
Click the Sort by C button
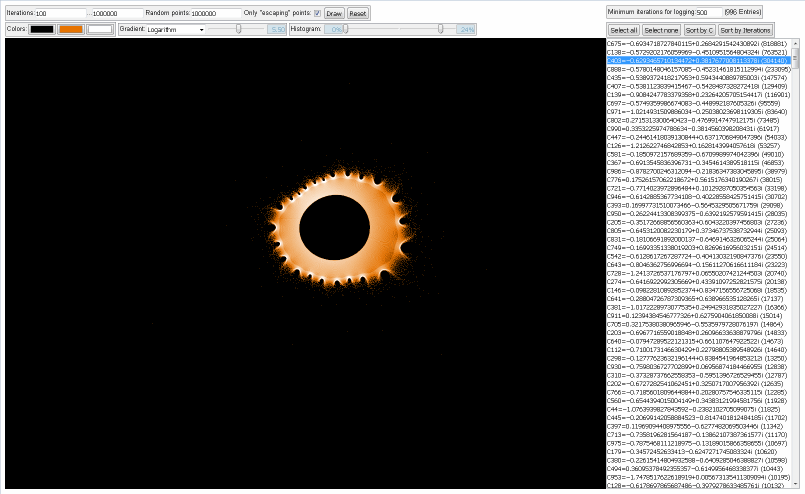[702, 31]
